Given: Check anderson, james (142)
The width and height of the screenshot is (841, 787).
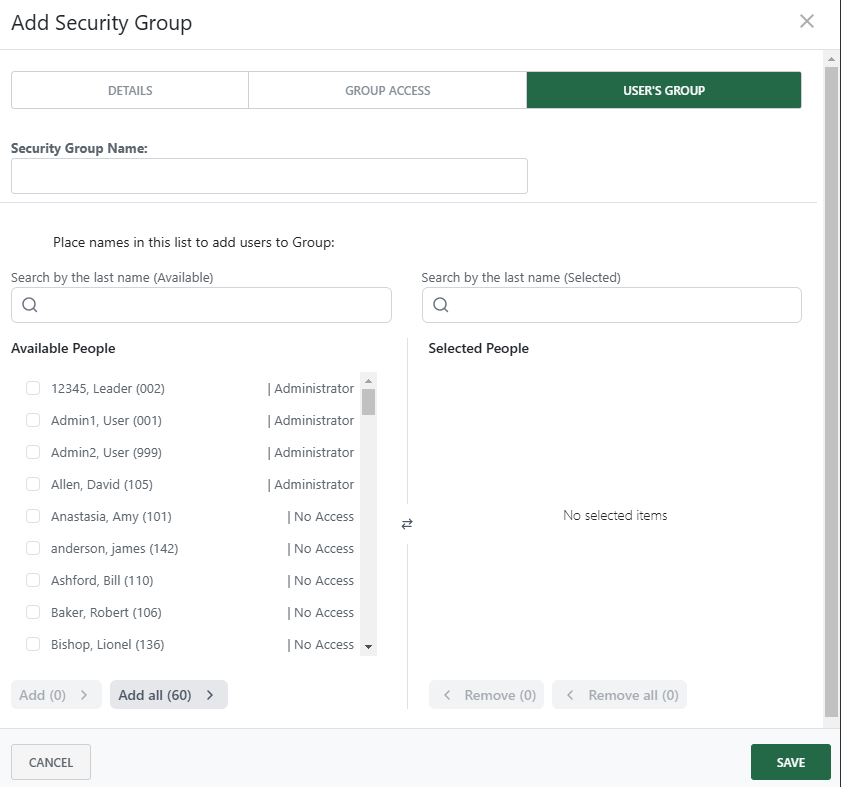Looking at the screenshot, I should tap(32, 548).
